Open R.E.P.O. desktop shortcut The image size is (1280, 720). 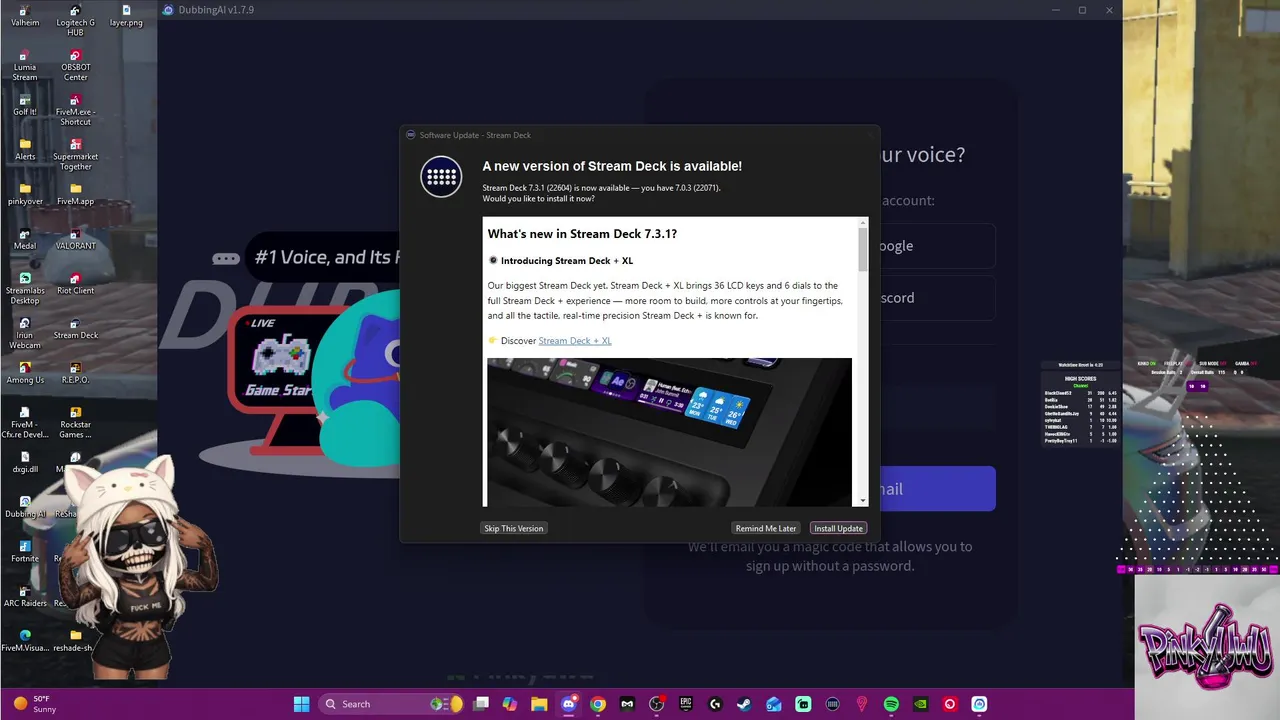(76, 373)
